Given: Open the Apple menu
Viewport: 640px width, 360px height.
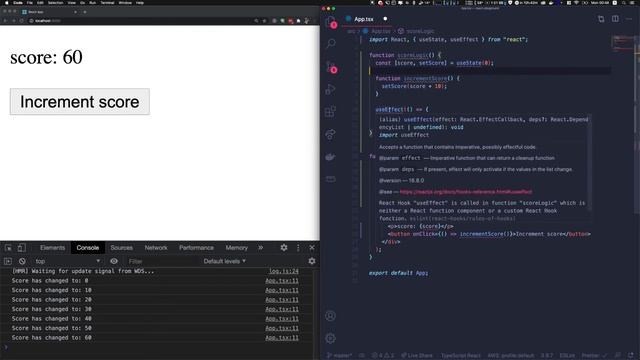Looking at the screenshot, I should point(6,2).
